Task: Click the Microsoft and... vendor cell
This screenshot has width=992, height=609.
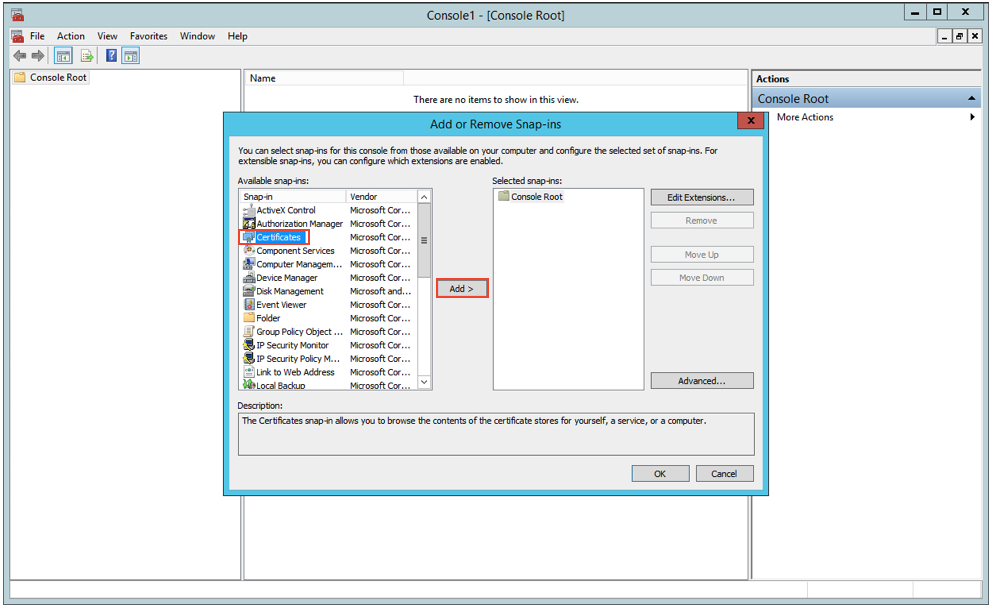Action: (x=380, y=291)
